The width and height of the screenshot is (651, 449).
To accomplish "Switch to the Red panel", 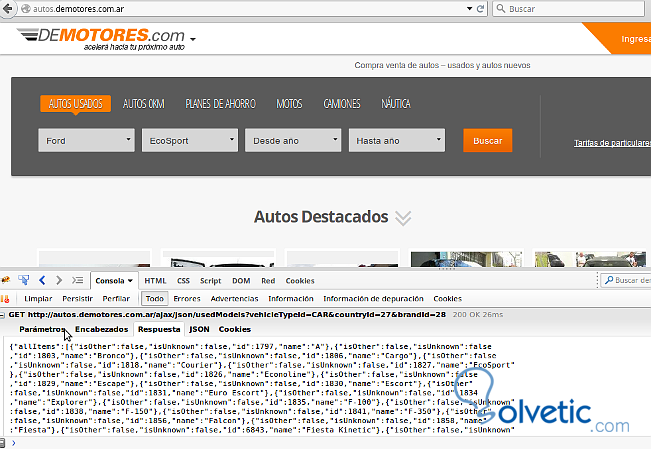I will click(268, 281).
